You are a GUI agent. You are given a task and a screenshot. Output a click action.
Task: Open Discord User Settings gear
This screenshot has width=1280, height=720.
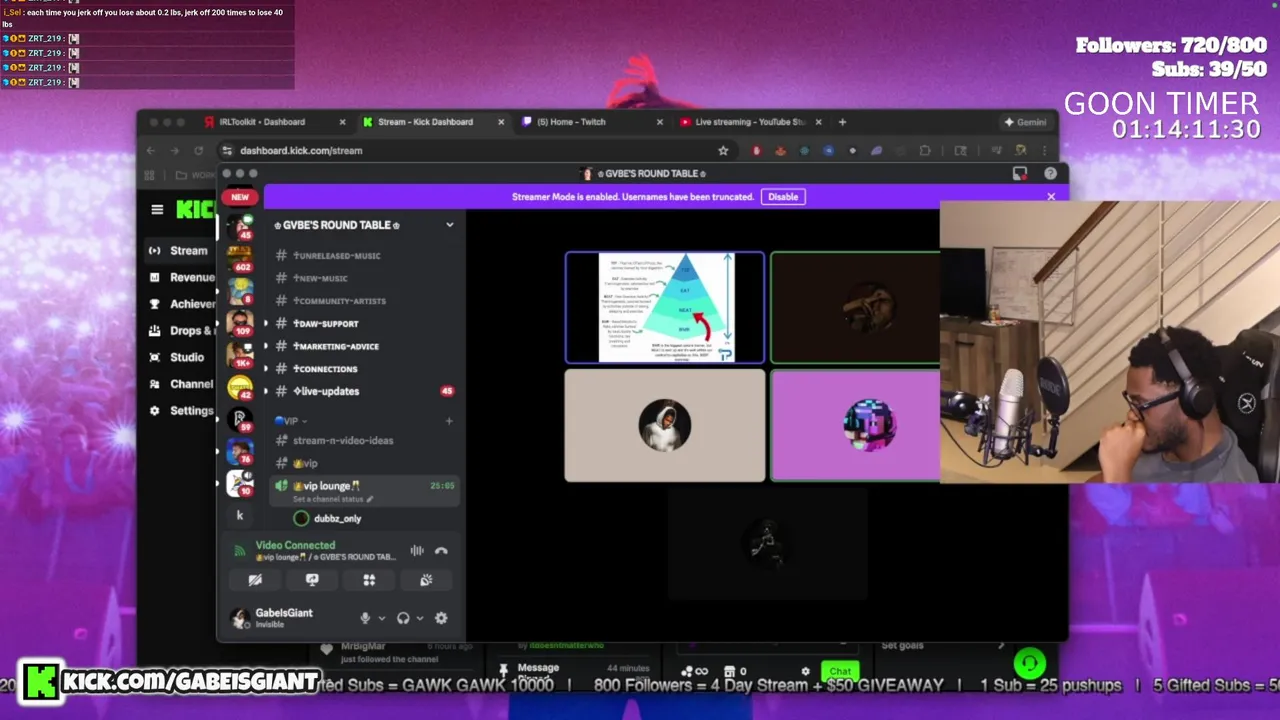pyautogui.click(x=441, y=618)
